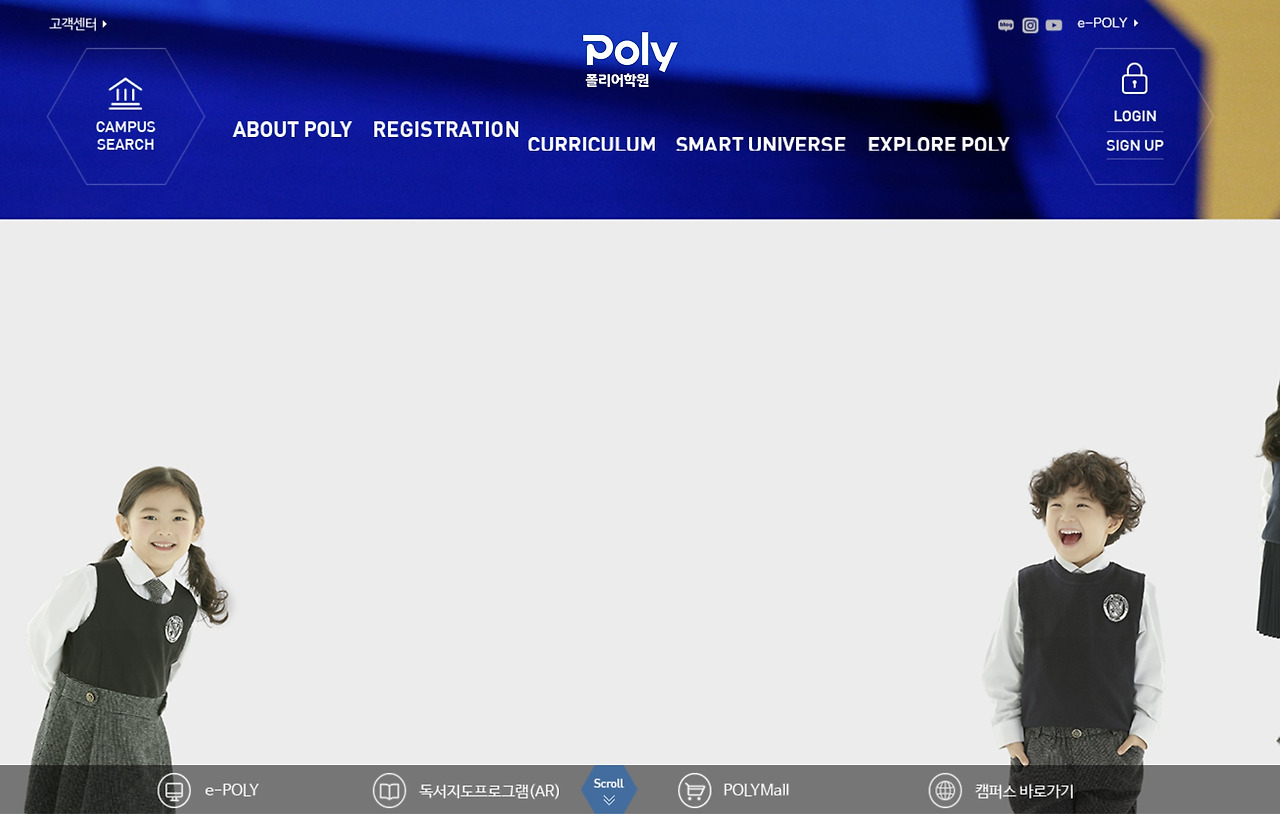Expand the 고객센터 arrow menu

(78, 24)
